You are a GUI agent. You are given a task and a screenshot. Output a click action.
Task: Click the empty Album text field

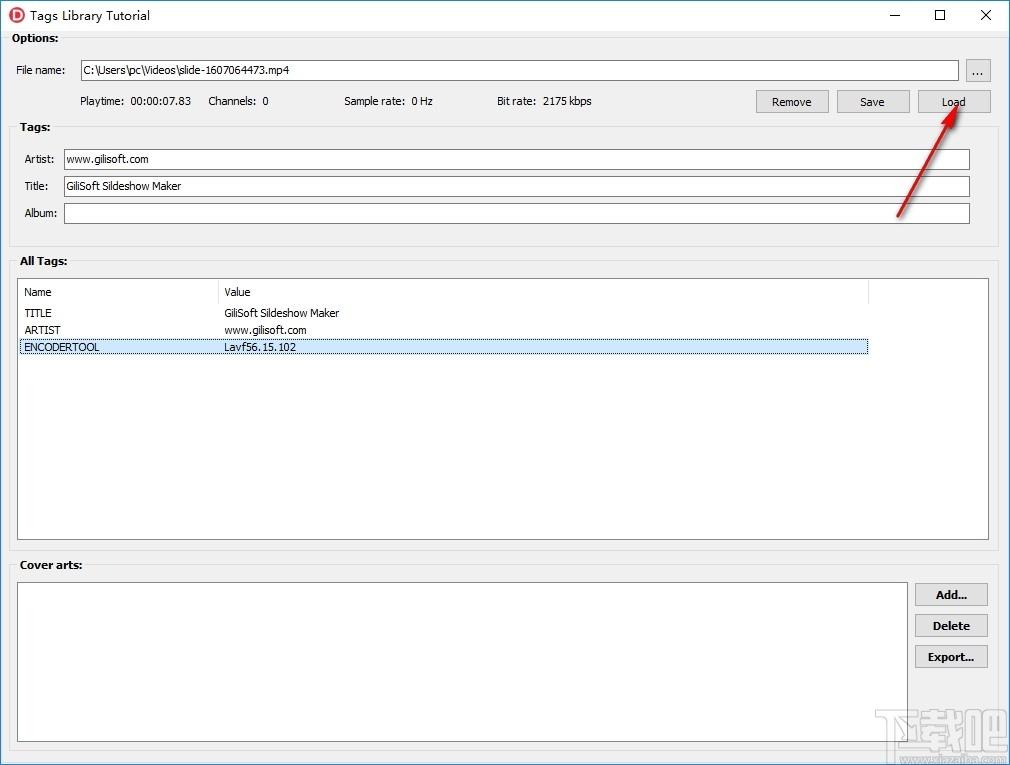click(517, 213)
